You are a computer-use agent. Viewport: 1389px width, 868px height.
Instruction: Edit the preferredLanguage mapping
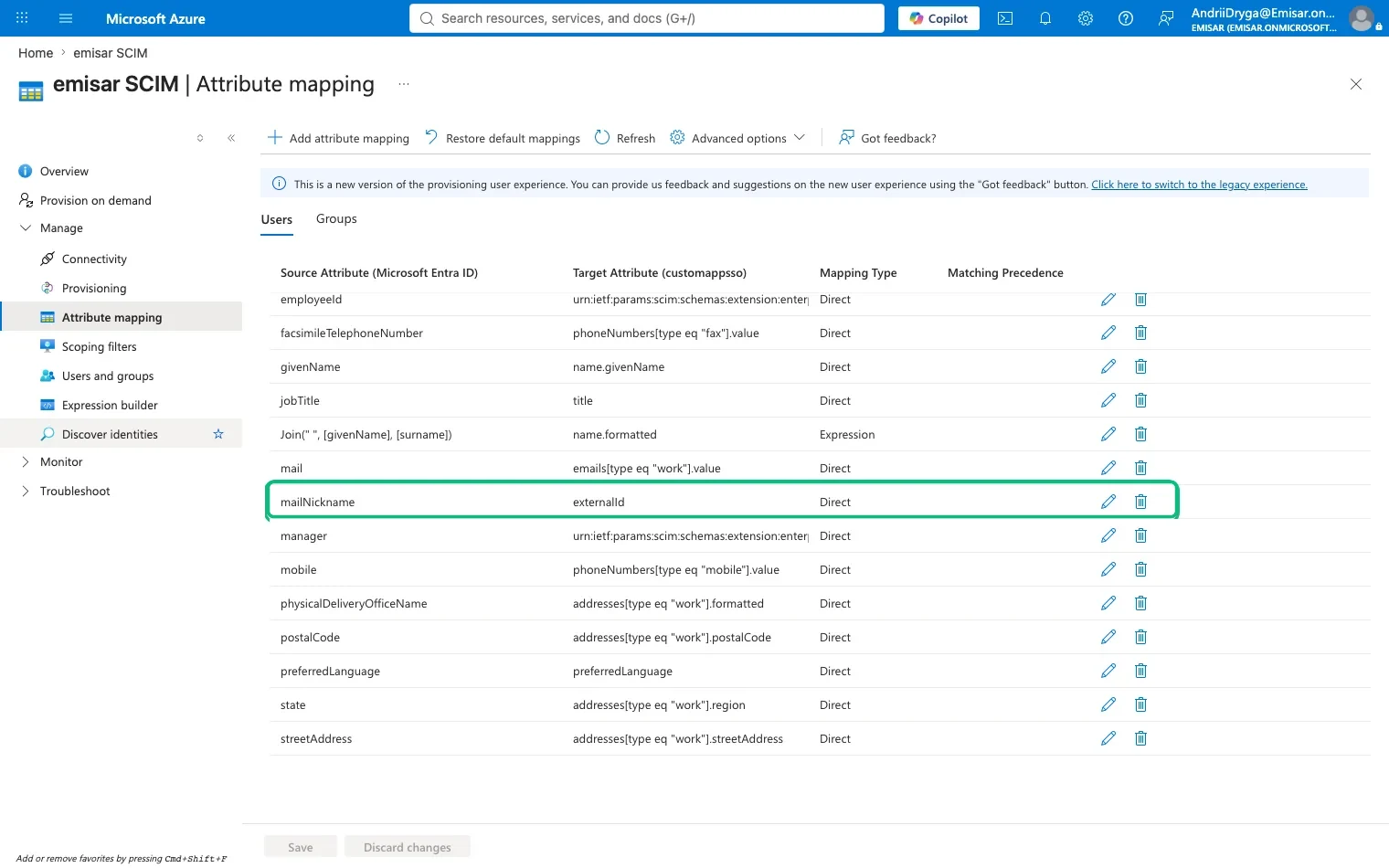click(x=1108, y=671)
